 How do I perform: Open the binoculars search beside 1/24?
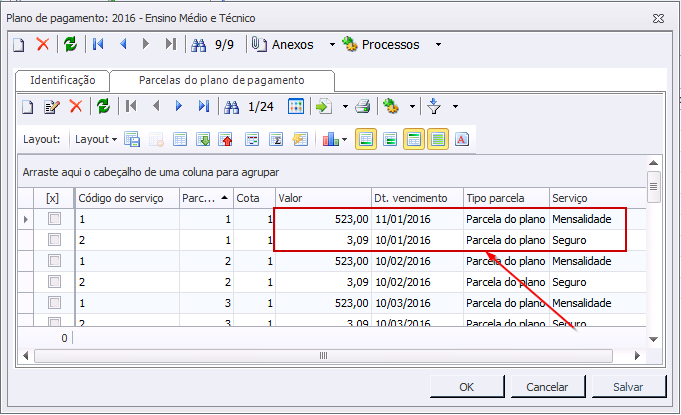232,107
